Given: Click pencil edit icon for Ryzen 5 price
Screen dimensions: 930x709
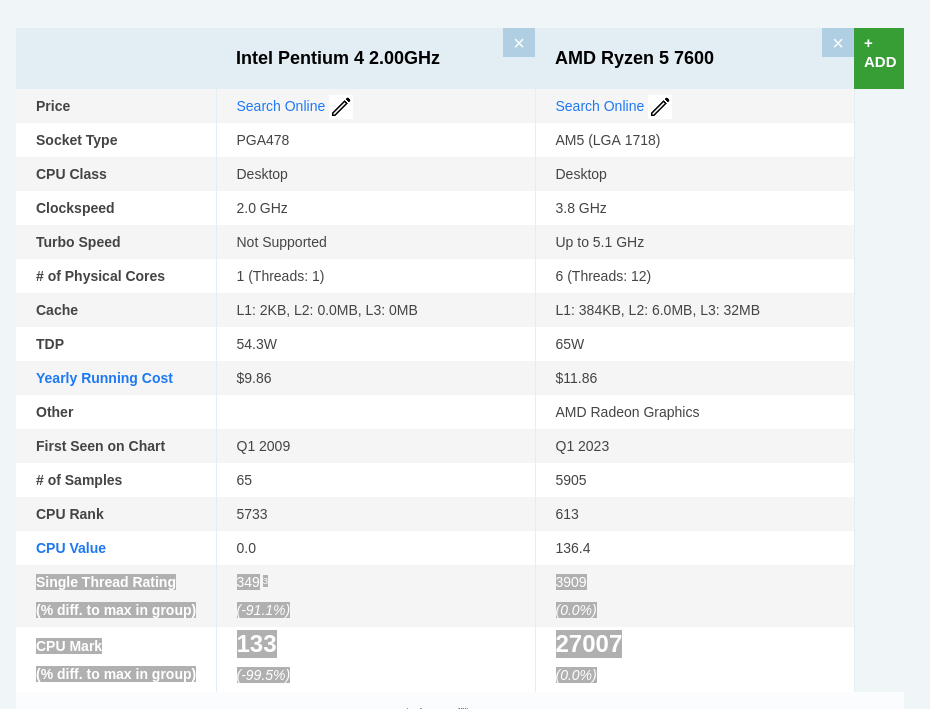Looking at the screenshot, I should point(660,107).
